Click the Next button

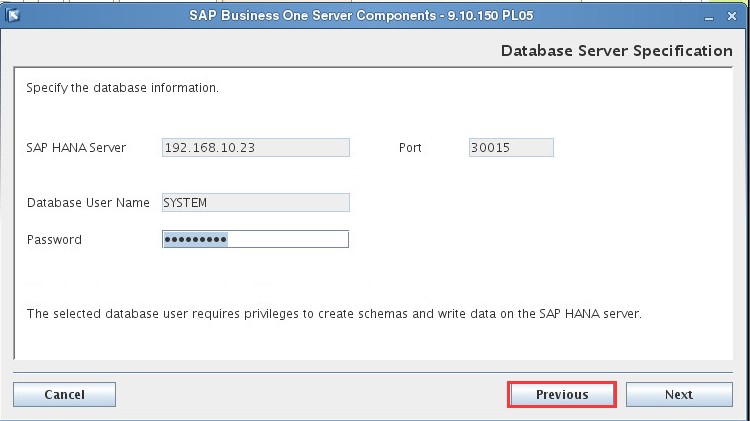(679, 395)
